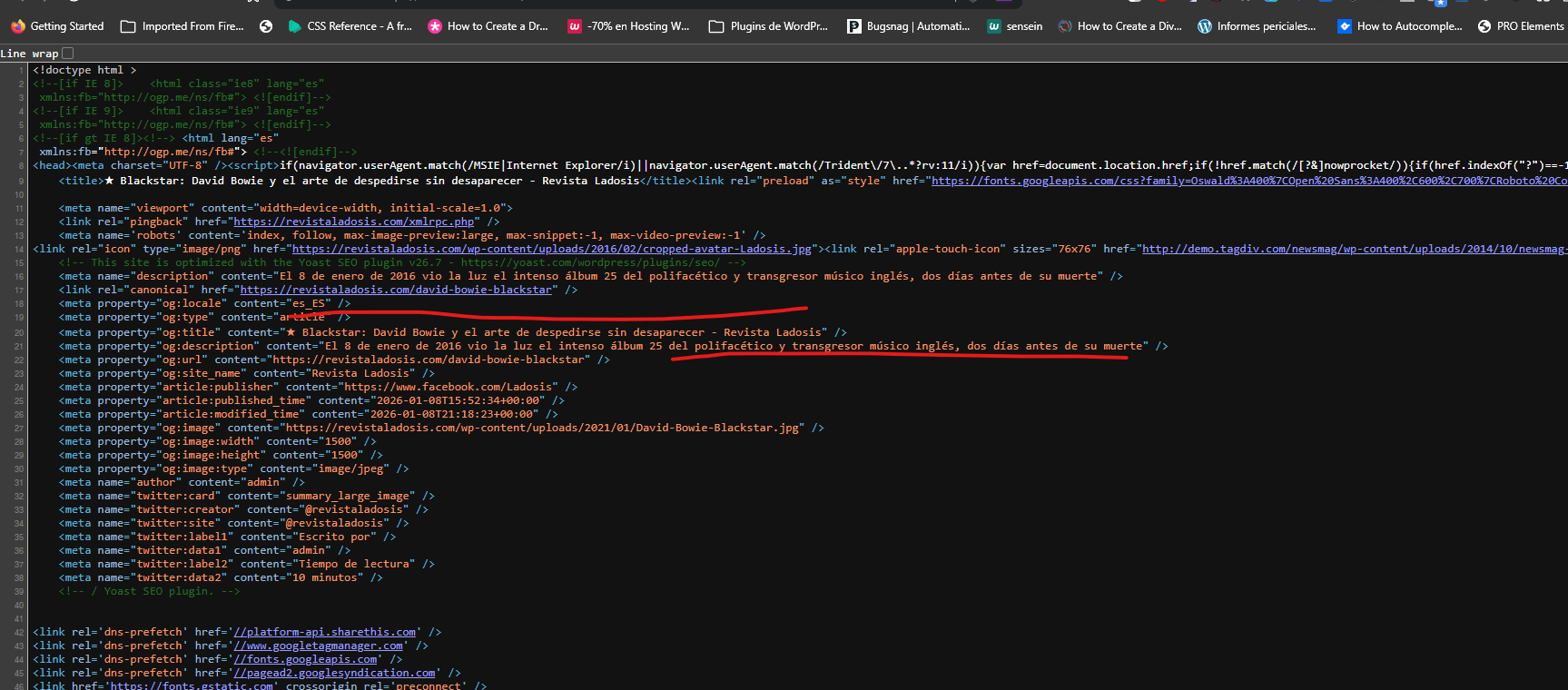The image size is (1568, 690).
Task: Follow the www.googletagmanager.com link
Action: click(x=319, y=646)
